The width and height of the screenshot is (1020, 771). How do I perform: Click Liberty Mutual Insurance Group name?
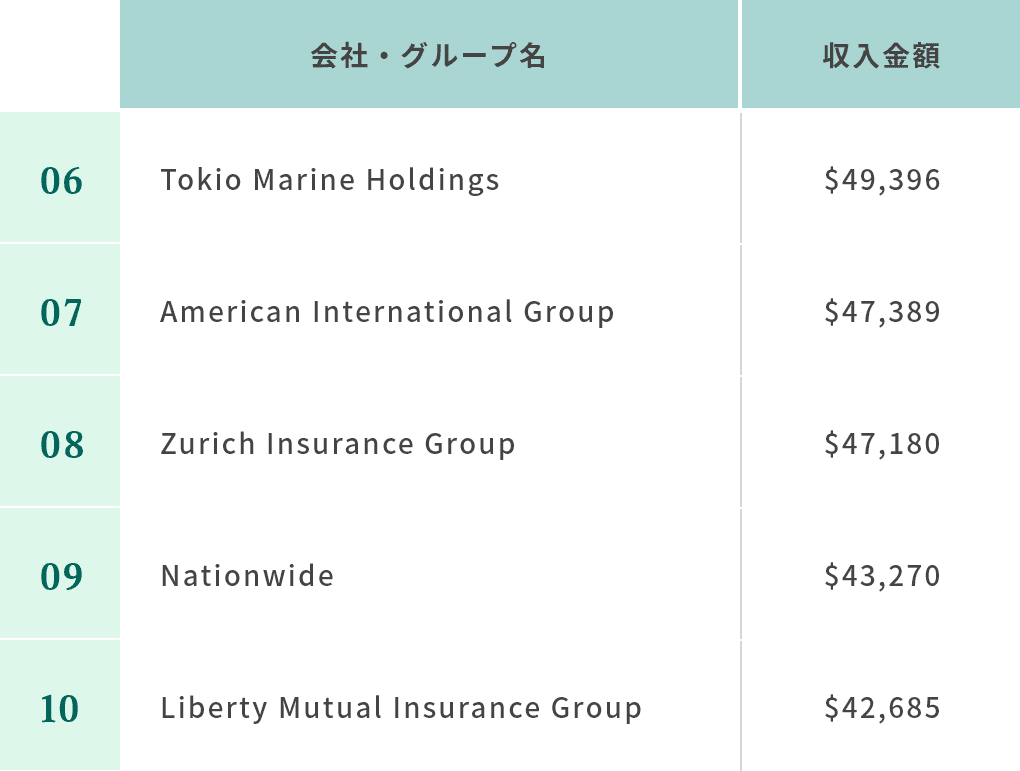(x=401, y=708)
